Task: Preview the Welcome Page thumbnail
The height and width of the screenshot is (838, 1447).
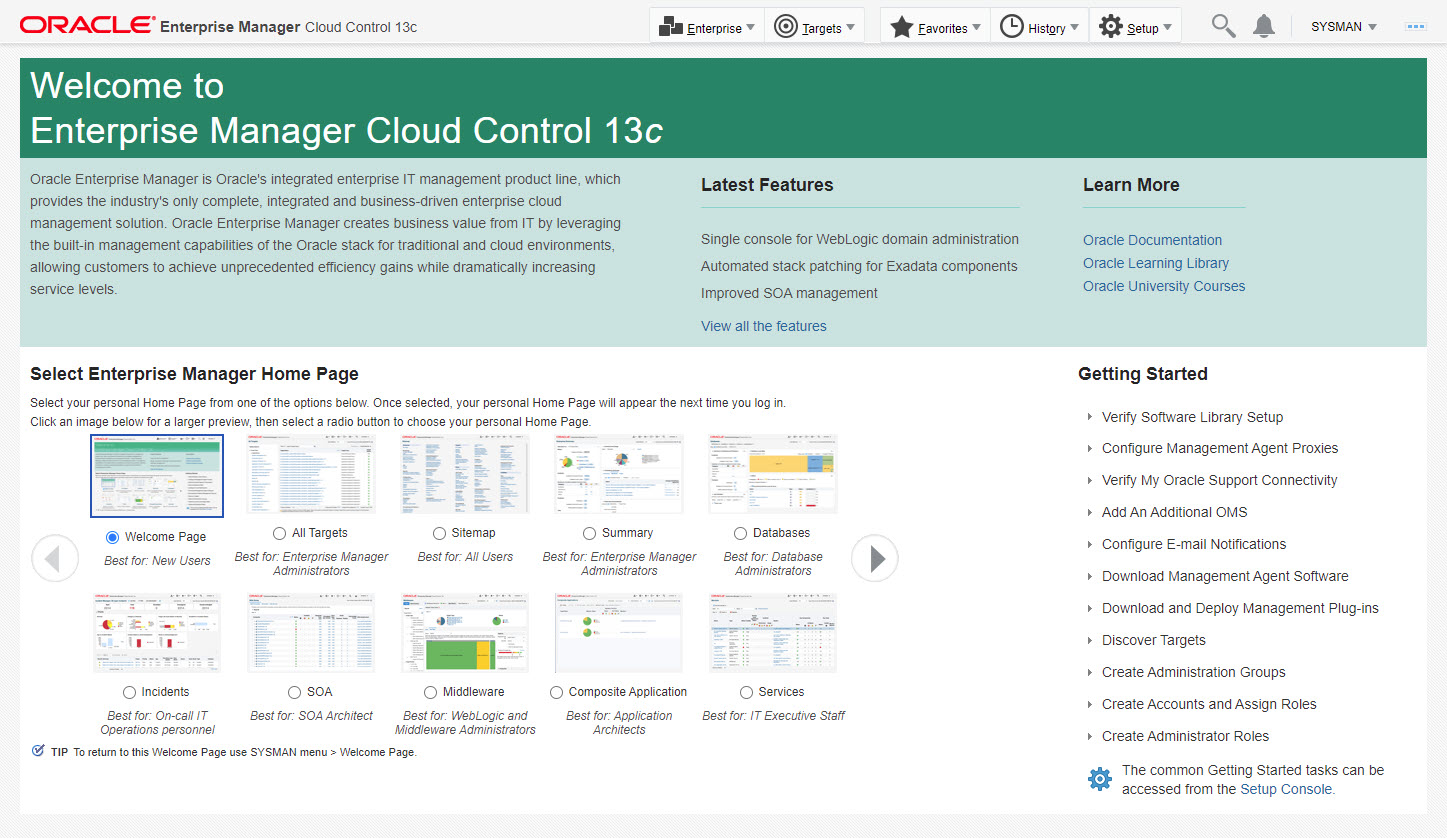Action: (x=157, y=475)
